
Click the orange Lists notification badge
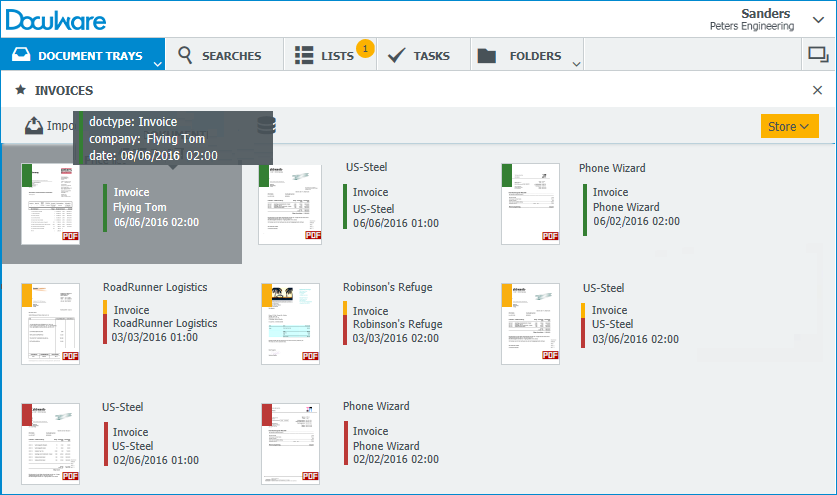365,48
